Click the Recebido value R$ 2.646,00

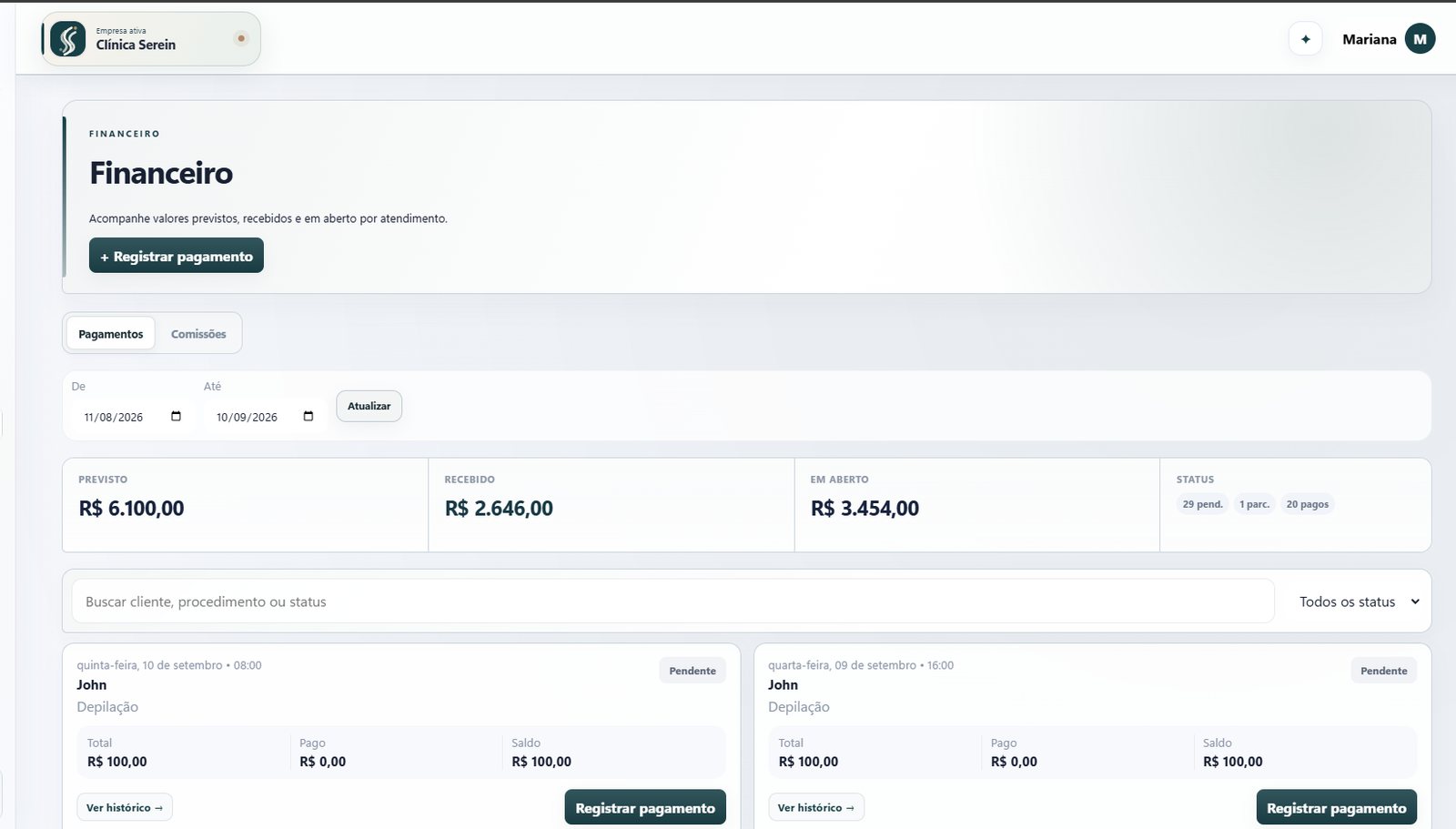(x=499, y=508)
